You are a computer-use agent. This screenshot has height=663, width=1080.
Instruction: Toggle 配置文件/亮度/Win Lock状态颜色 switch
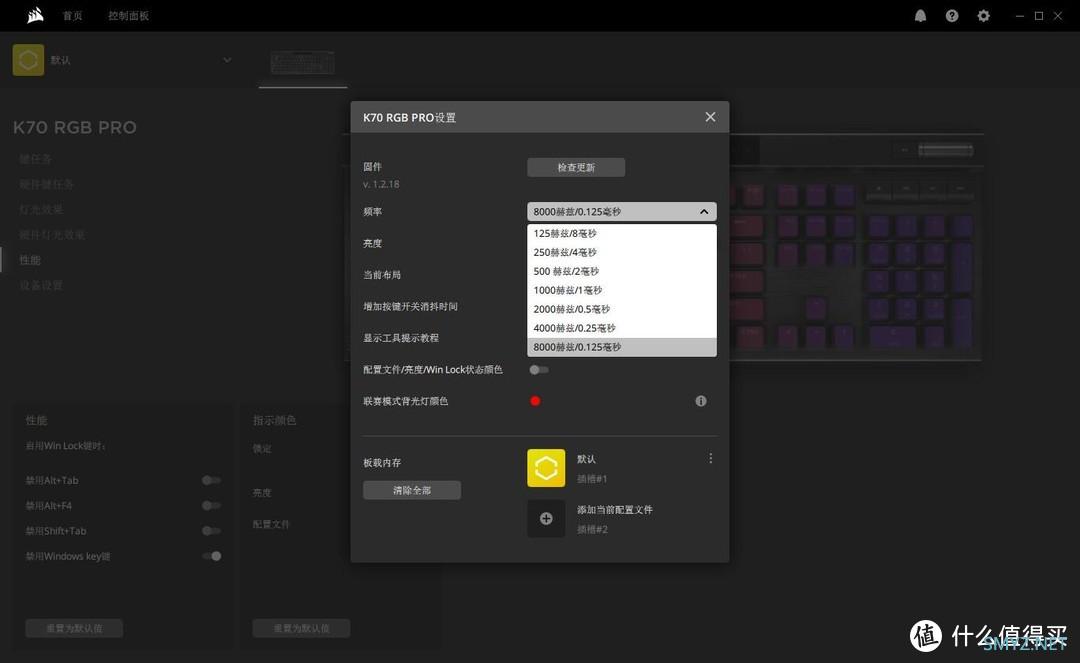(x=539, y=370)
